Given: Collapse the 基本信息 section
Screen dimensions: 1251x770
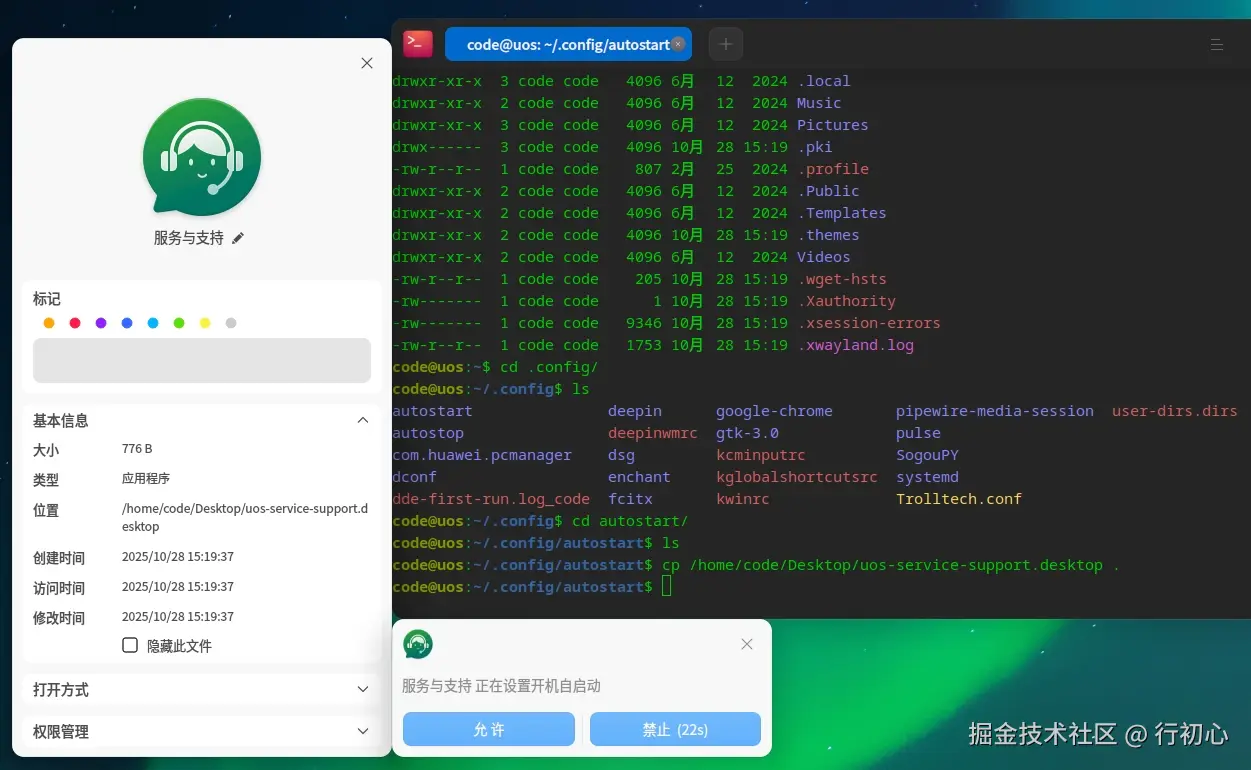Looking at the screenshot, I should pyautogui.click(x=363, y=420).
